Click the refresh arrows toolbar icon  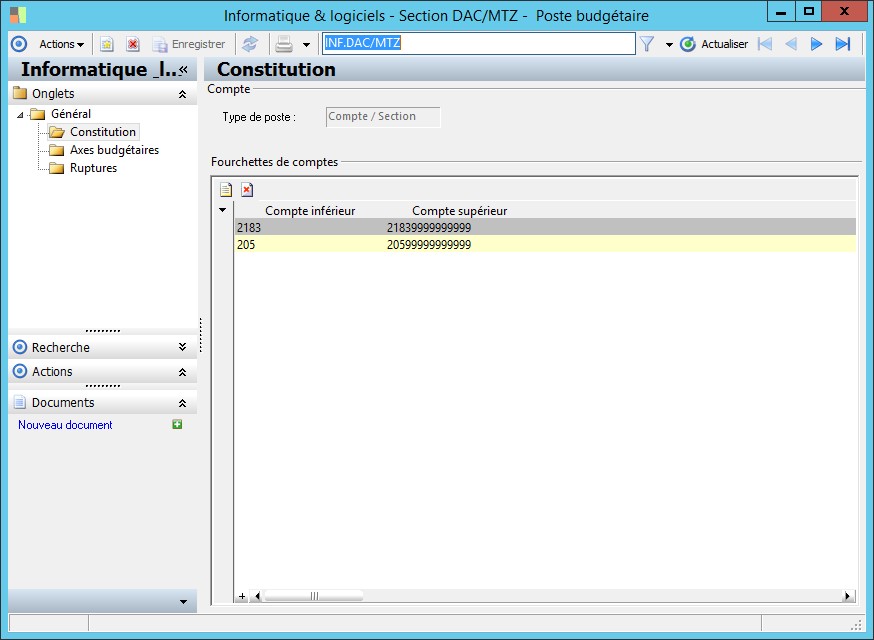(x=250, y=44)
